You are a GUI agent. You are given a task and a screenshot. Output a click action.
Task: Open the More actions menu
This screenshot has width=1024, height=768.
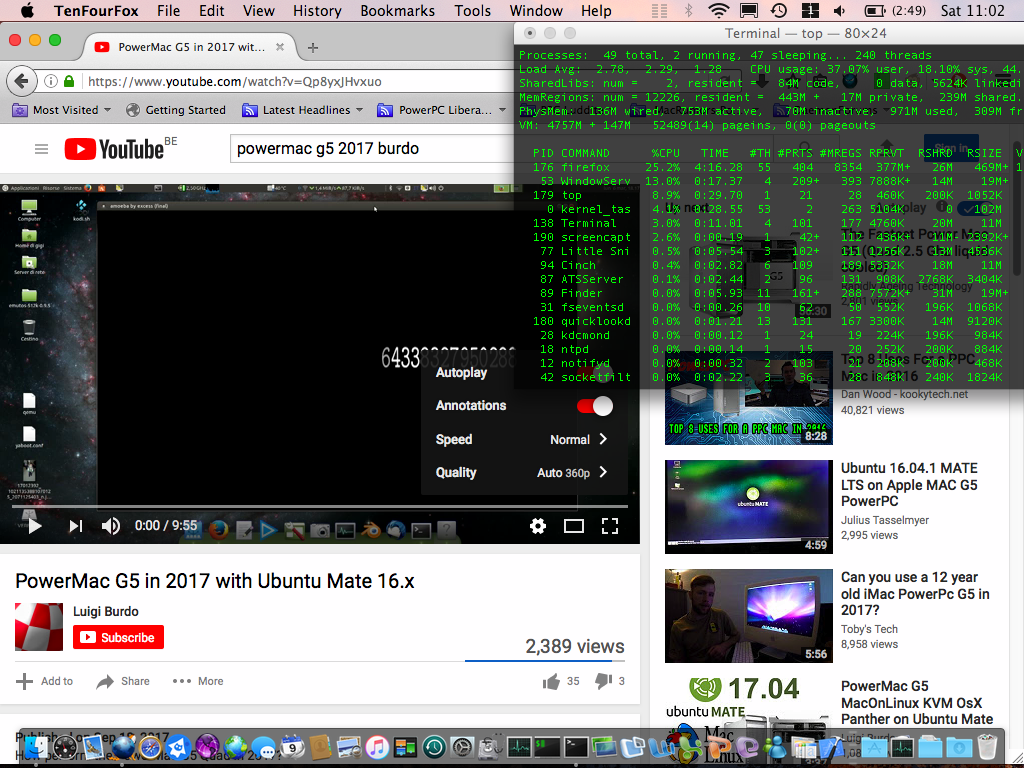coord(198,681)
